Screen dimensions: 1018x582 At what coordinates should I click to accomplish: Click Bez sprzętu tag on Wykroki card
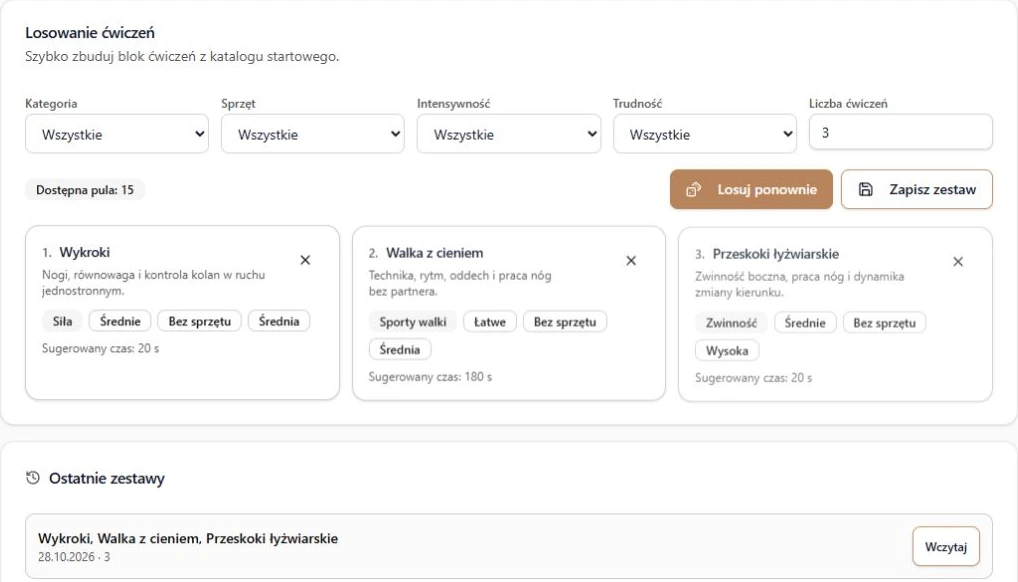pyautogui.click(x=199, y=322)
